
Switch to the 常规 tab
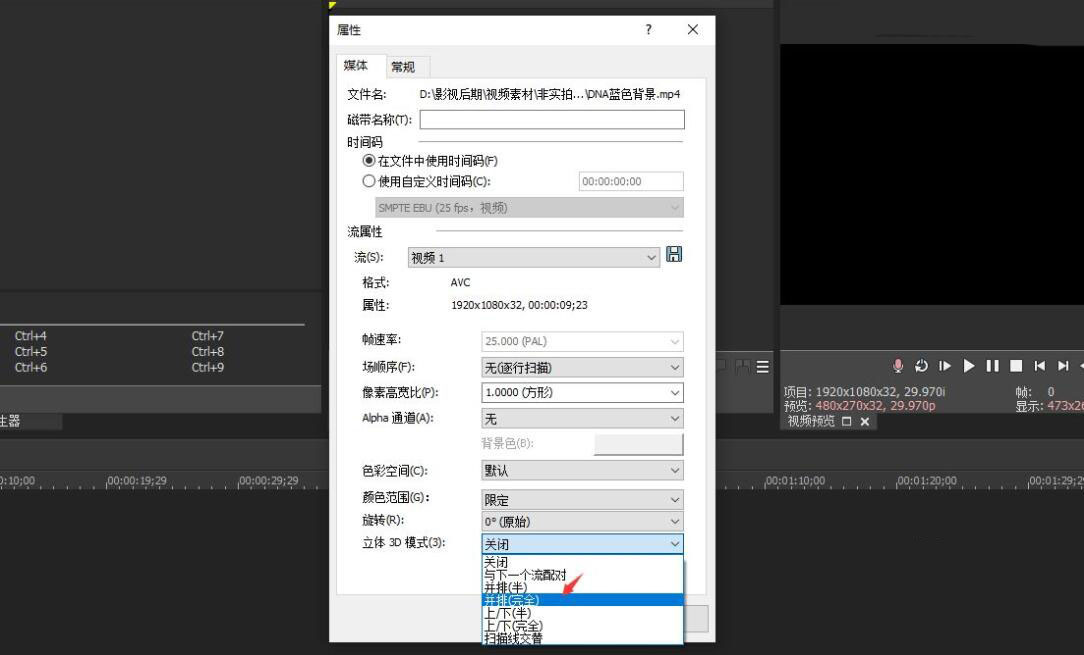(x=404, y=66)
